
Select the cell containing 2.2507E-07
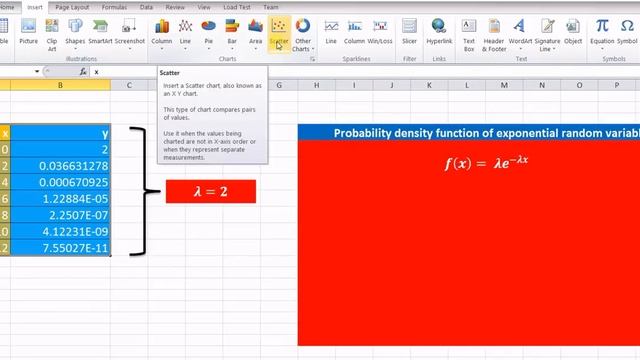coord(60,215)
